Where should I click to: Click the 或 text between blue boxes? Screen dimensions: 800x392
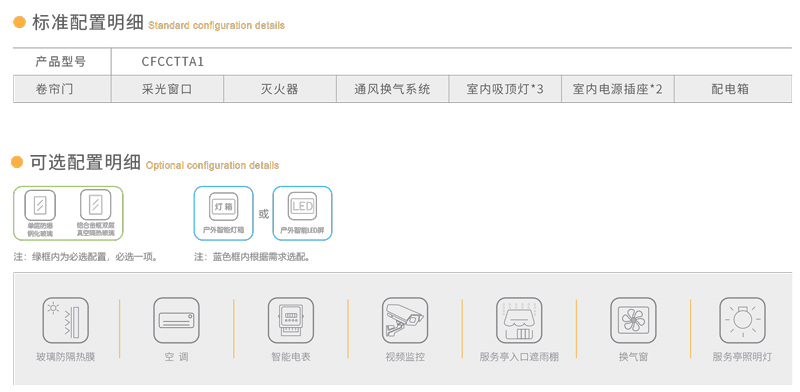(263, 214)
